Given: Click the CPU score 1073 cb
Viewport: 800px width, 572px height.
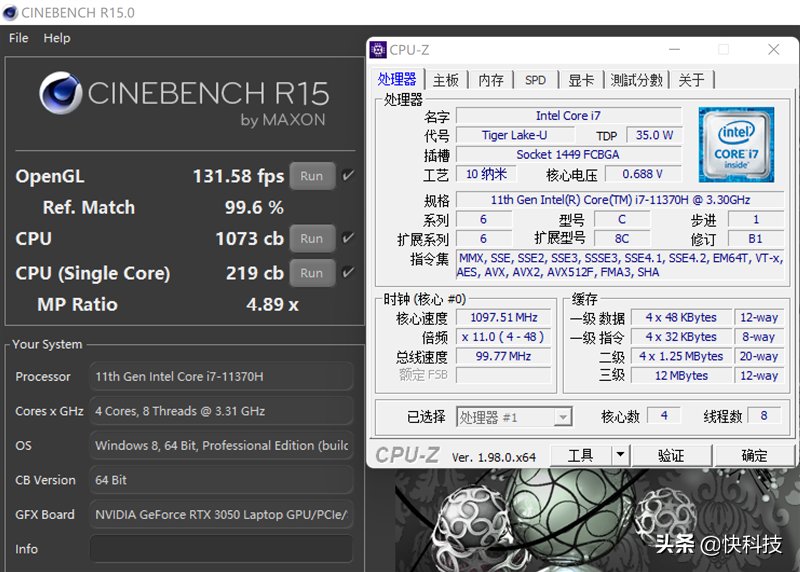Looking at the screenshot, I should coord(249,238).
